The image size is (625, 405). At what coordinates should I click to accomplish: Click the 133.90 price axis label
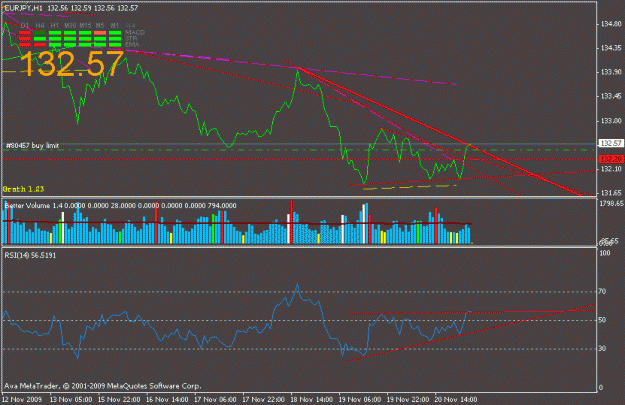(611, 72)
